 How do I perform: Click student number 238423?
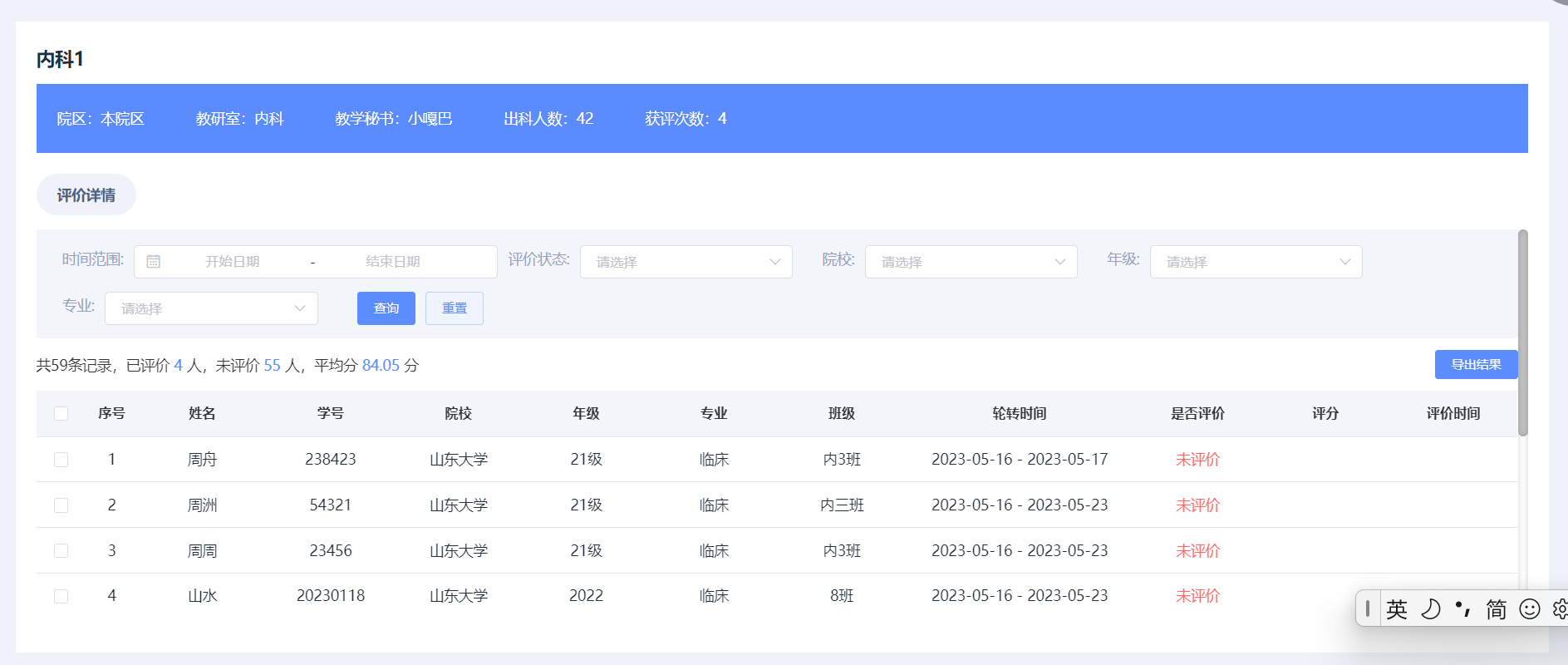[331, 460]
